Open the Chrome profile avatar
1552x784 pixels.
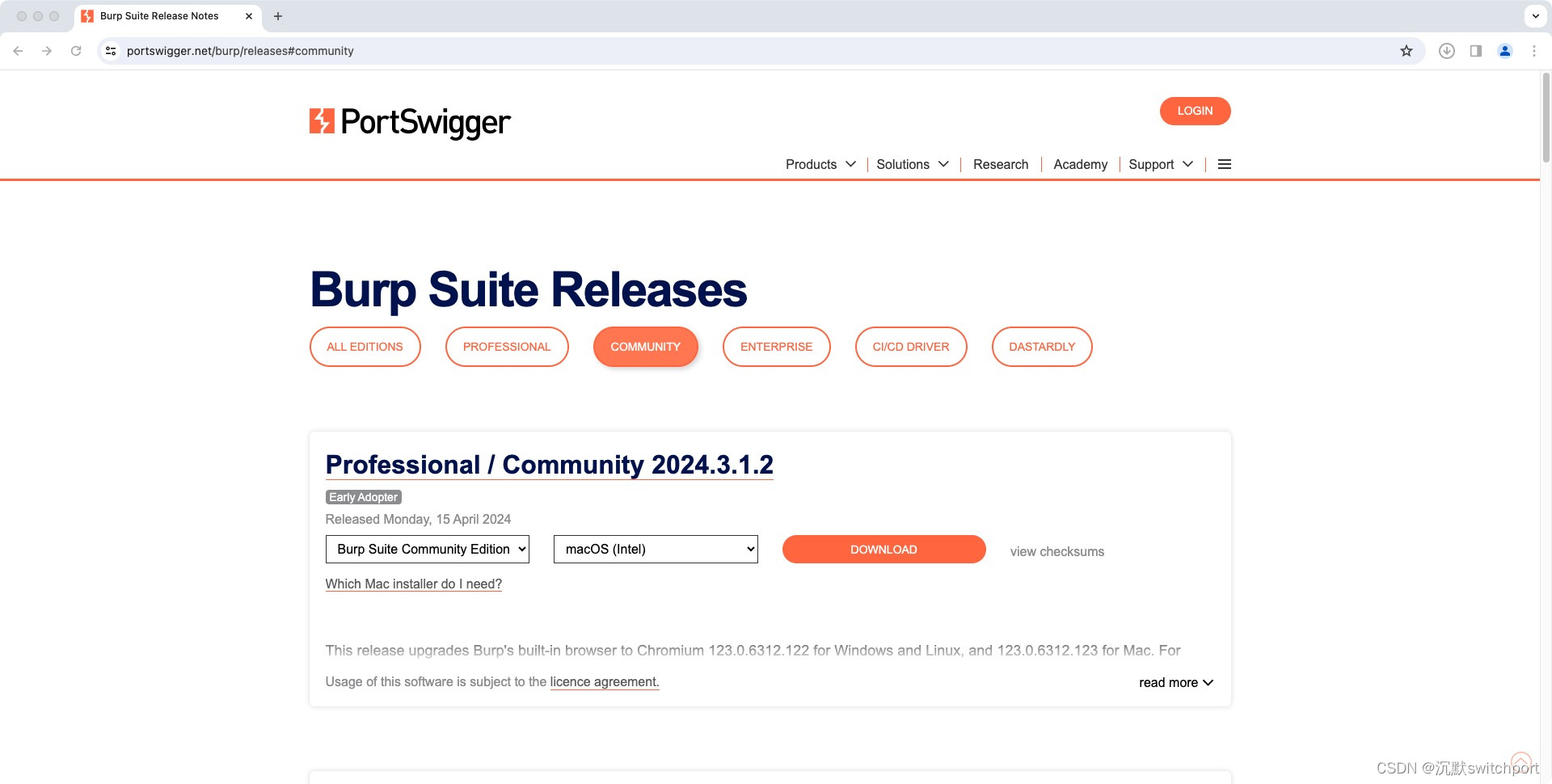click(x=1505, y=51)
